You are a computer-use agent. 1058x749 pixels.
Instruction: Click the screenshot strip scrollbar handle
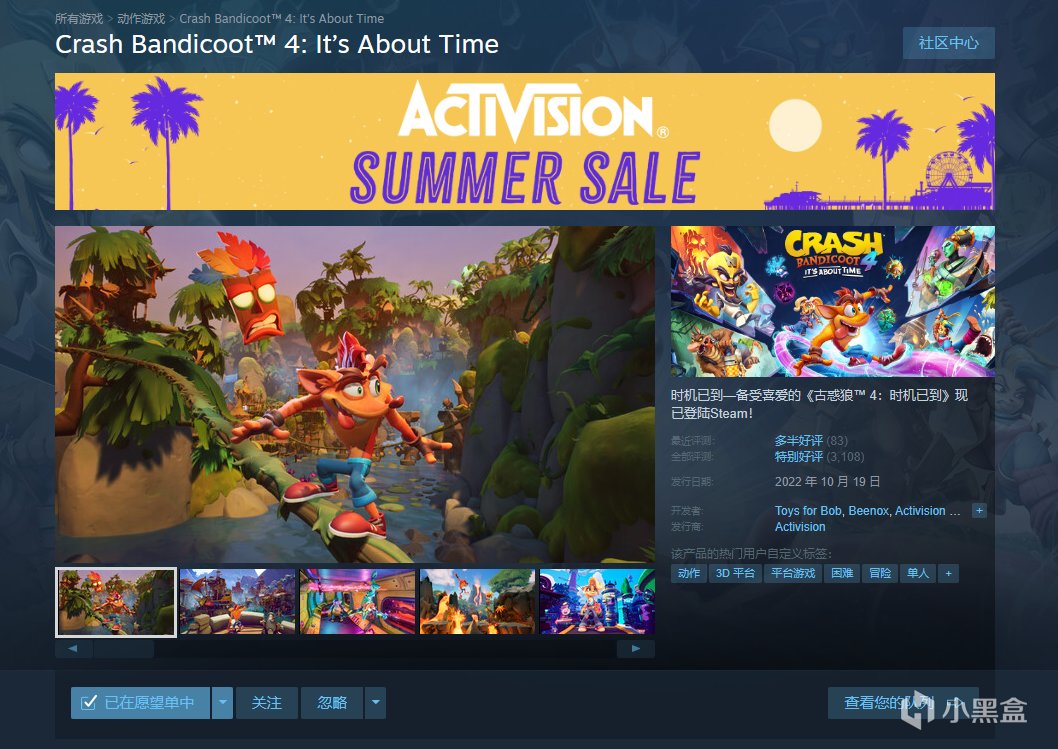(123, 648)
